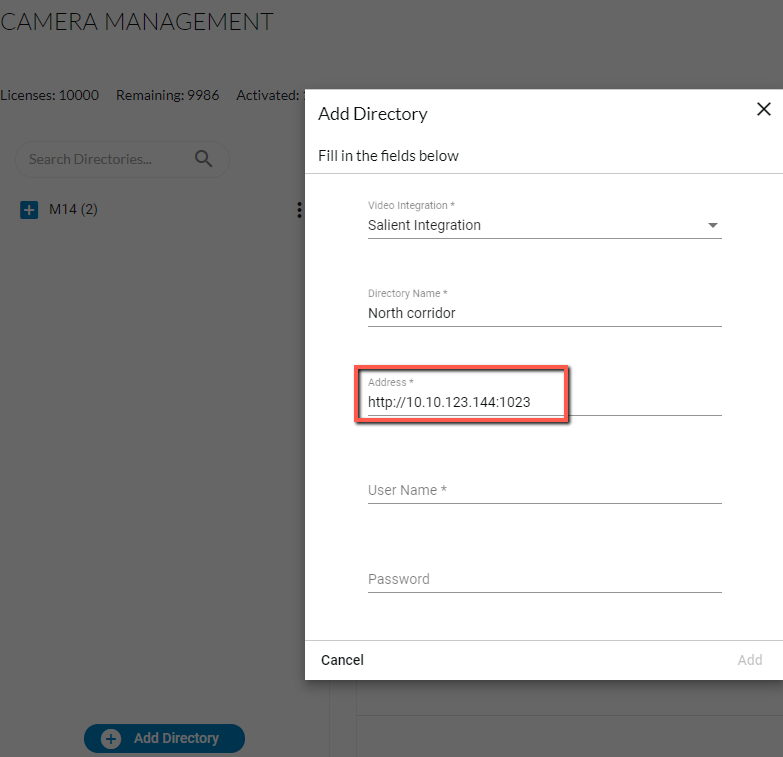This screenshot has width=783, height=757.
Task: Click the magnifier search icon
Action: click(203, 159)
